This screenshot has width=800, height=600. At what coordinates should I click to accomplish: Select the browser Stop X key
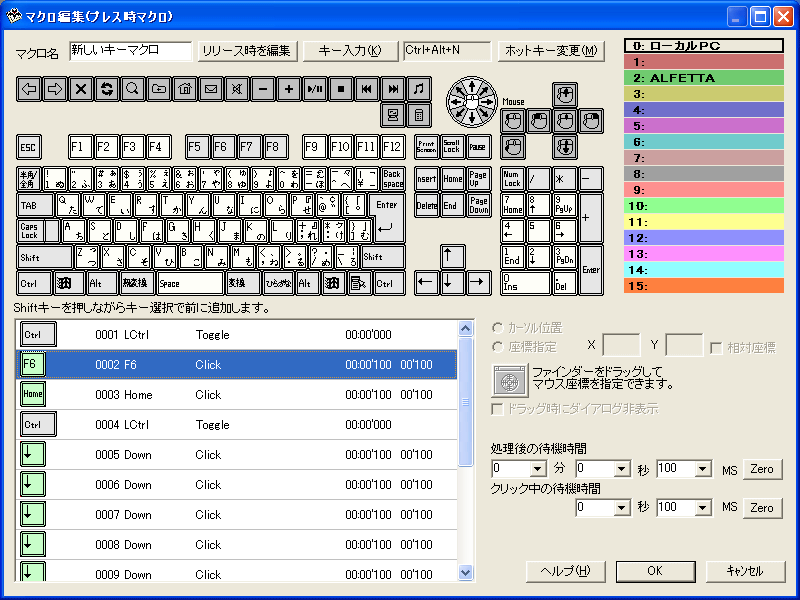click(81, 89)
